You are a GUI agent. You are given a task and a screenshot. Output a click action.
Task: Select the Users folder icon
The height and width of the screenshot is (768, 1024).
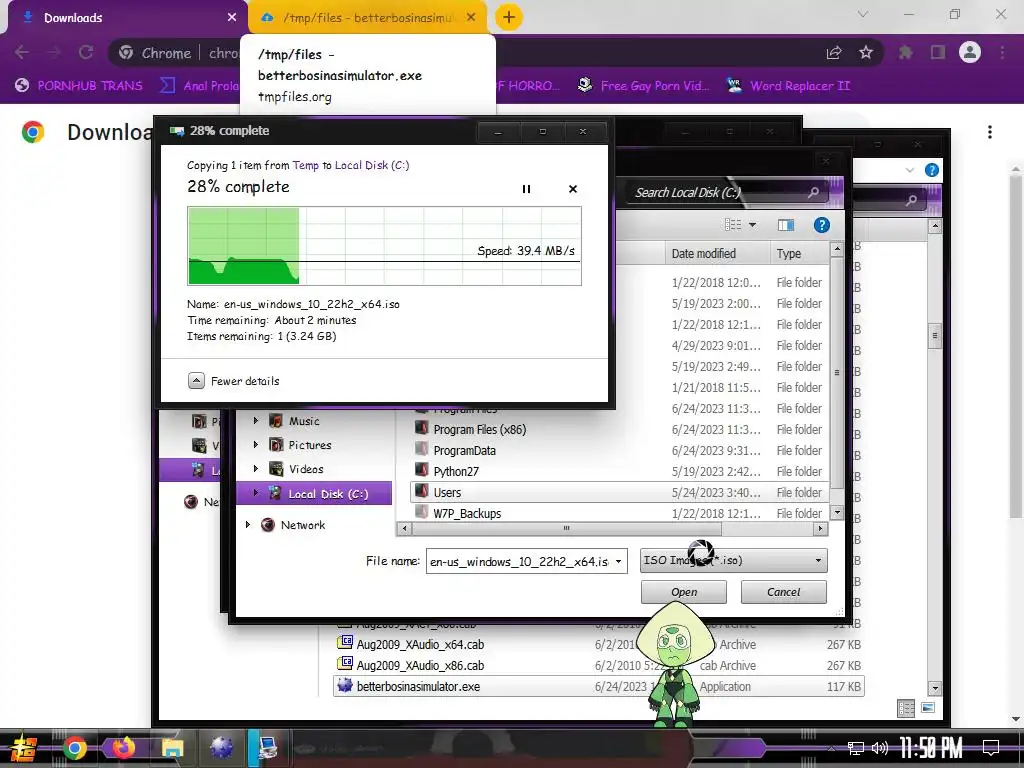coord(422,492)
